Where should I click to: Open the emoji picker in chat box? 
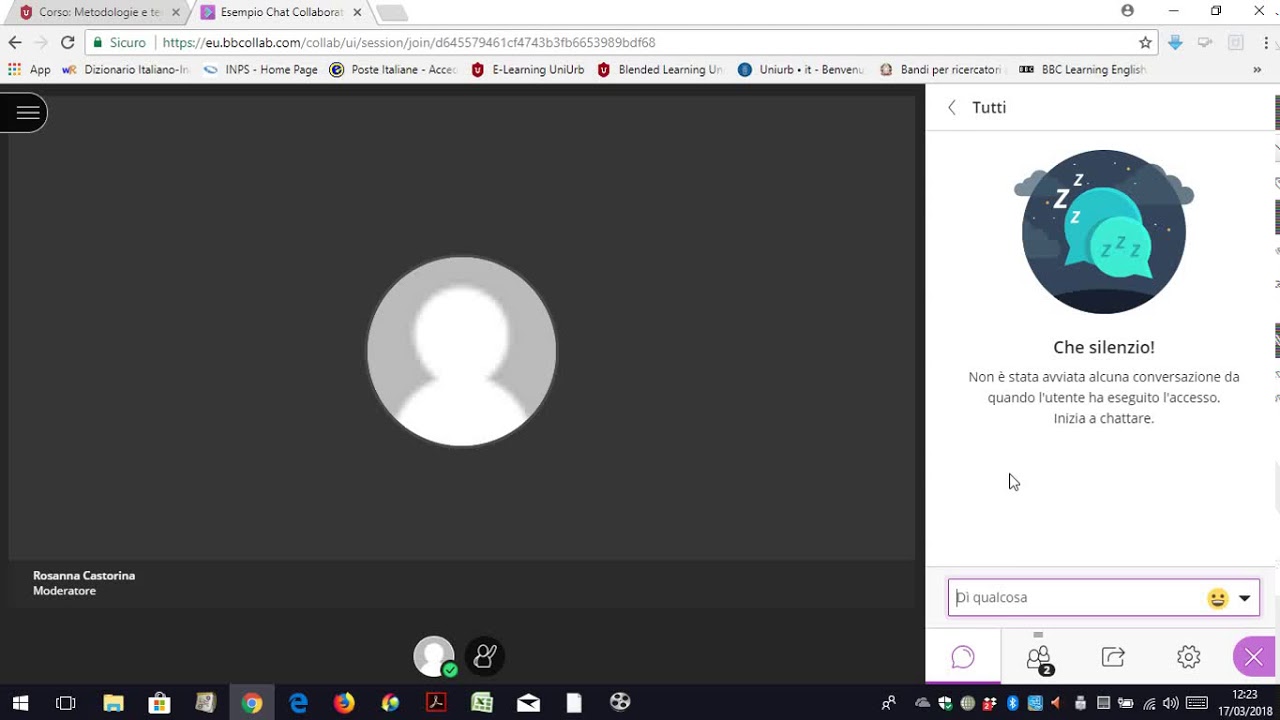[1217, 598]
